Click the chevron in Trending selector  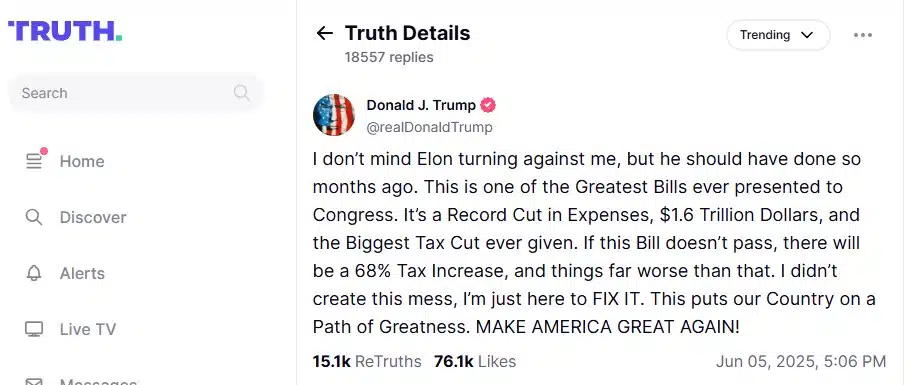807,35
